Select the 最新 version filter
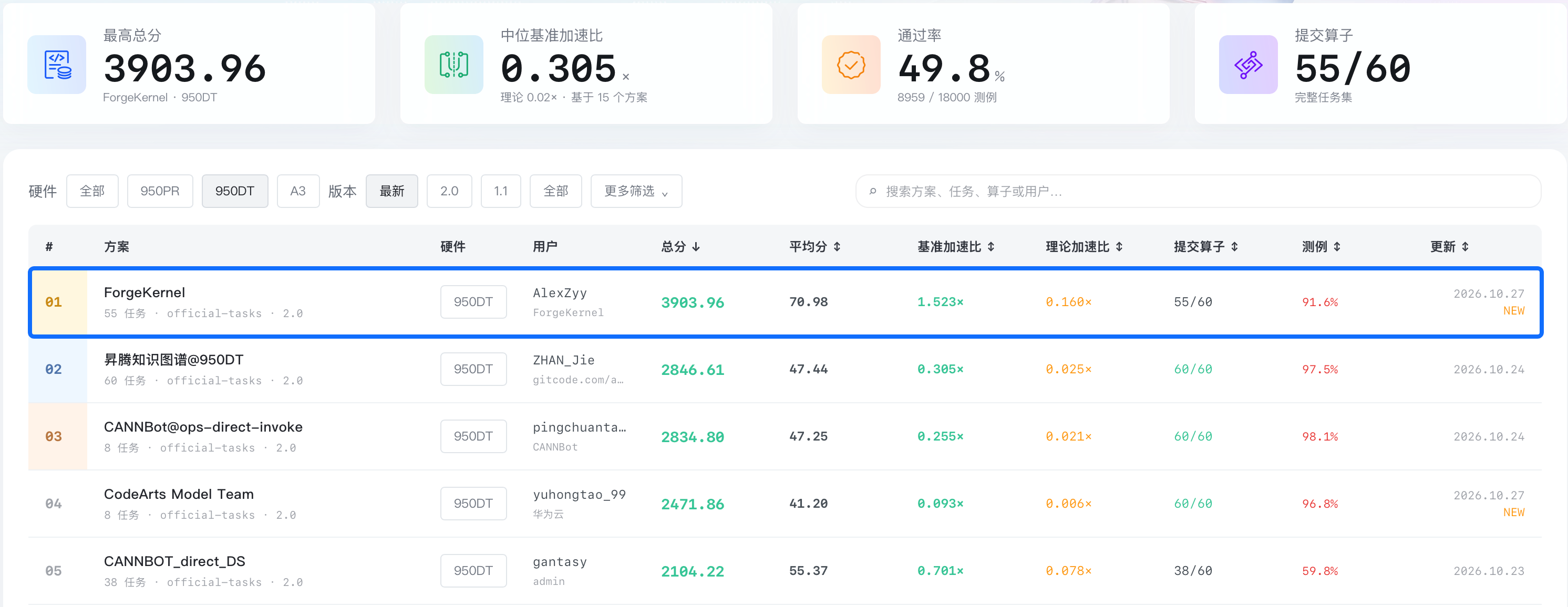 tap(392, 191)
